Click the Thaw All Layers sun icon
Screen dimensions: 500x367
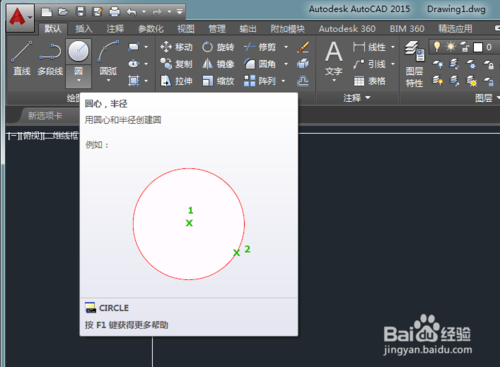pos(471,81)
